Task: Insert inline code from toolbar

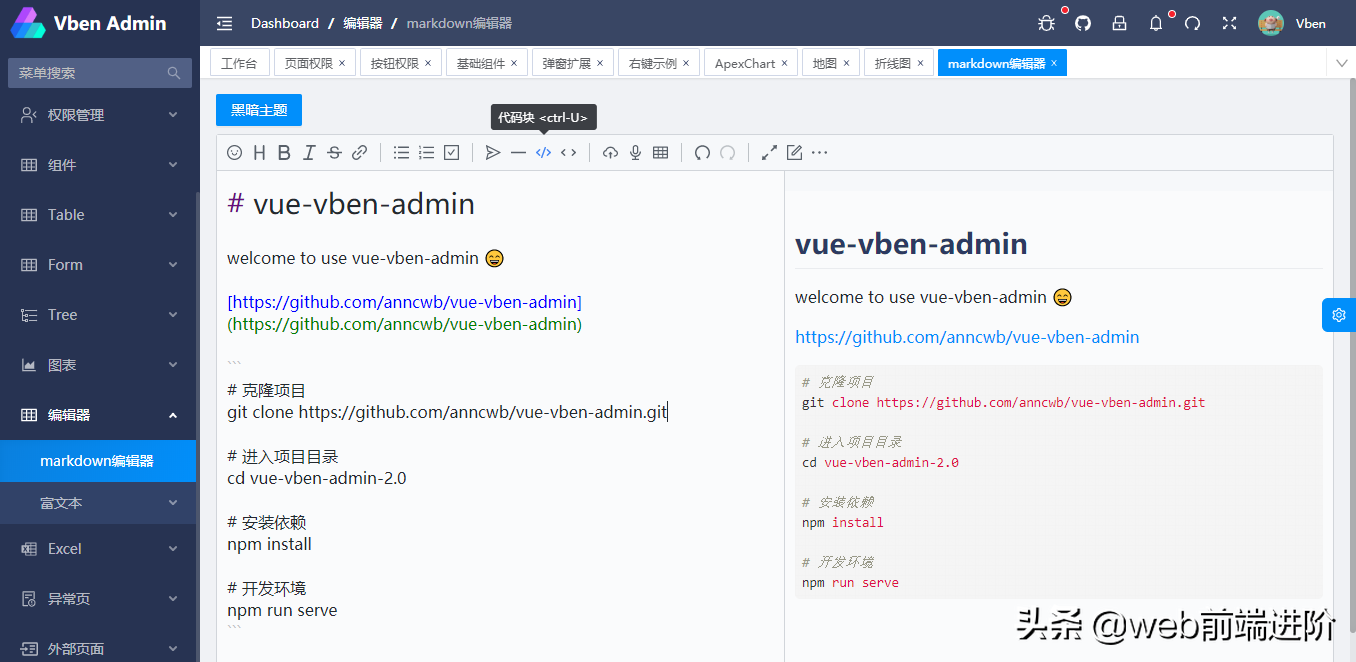Action: pyautogui.click(x=568, y=153)
